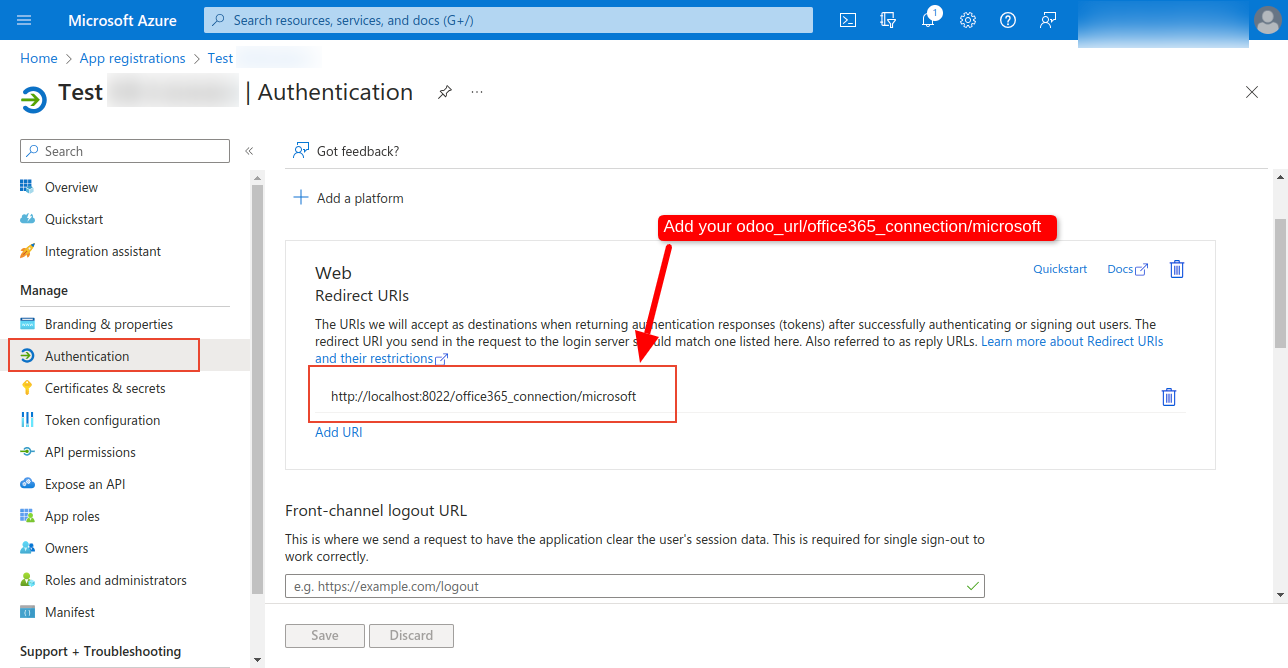Click the Integration assistant rocket icon

pyautogui.click(x=27, y=251)
